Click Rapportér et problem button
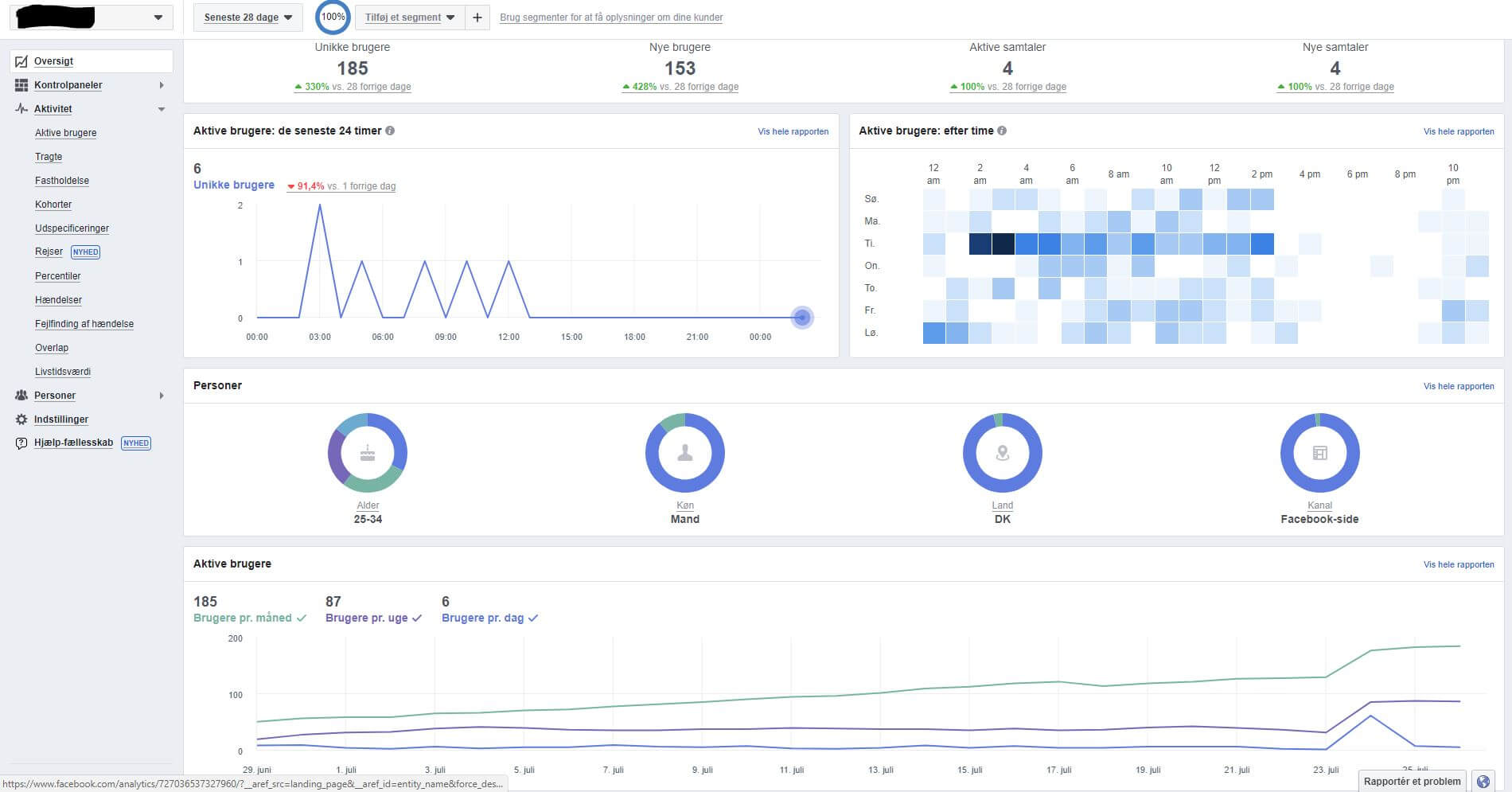 (1413, 781)
